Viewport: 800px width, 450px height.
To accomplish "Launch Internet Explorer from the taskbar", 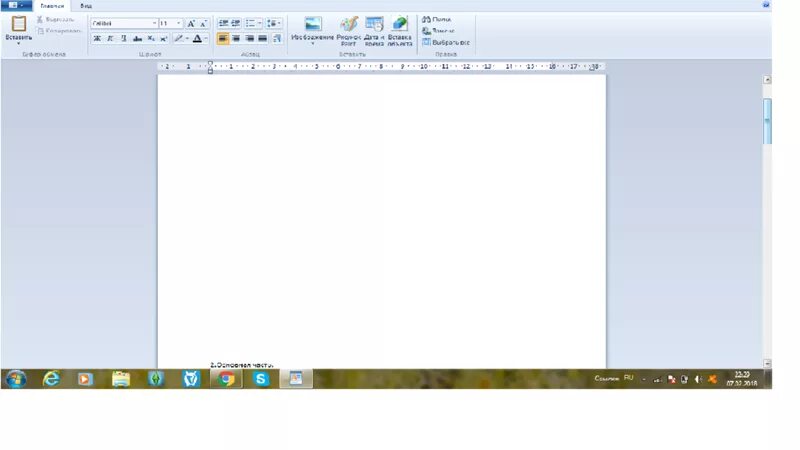I will click(51, 379).
